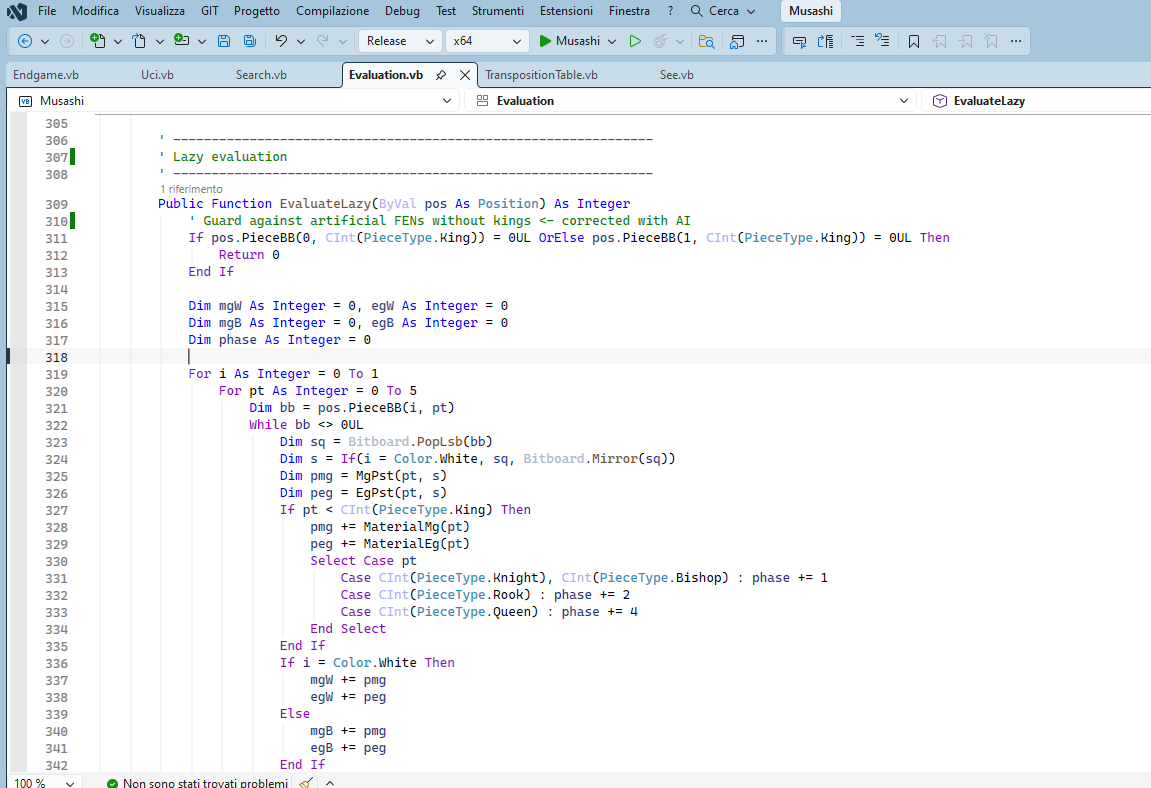
Task: Click the select tooltip pointer icon in the text toolbar
Action: pos(799,41)
